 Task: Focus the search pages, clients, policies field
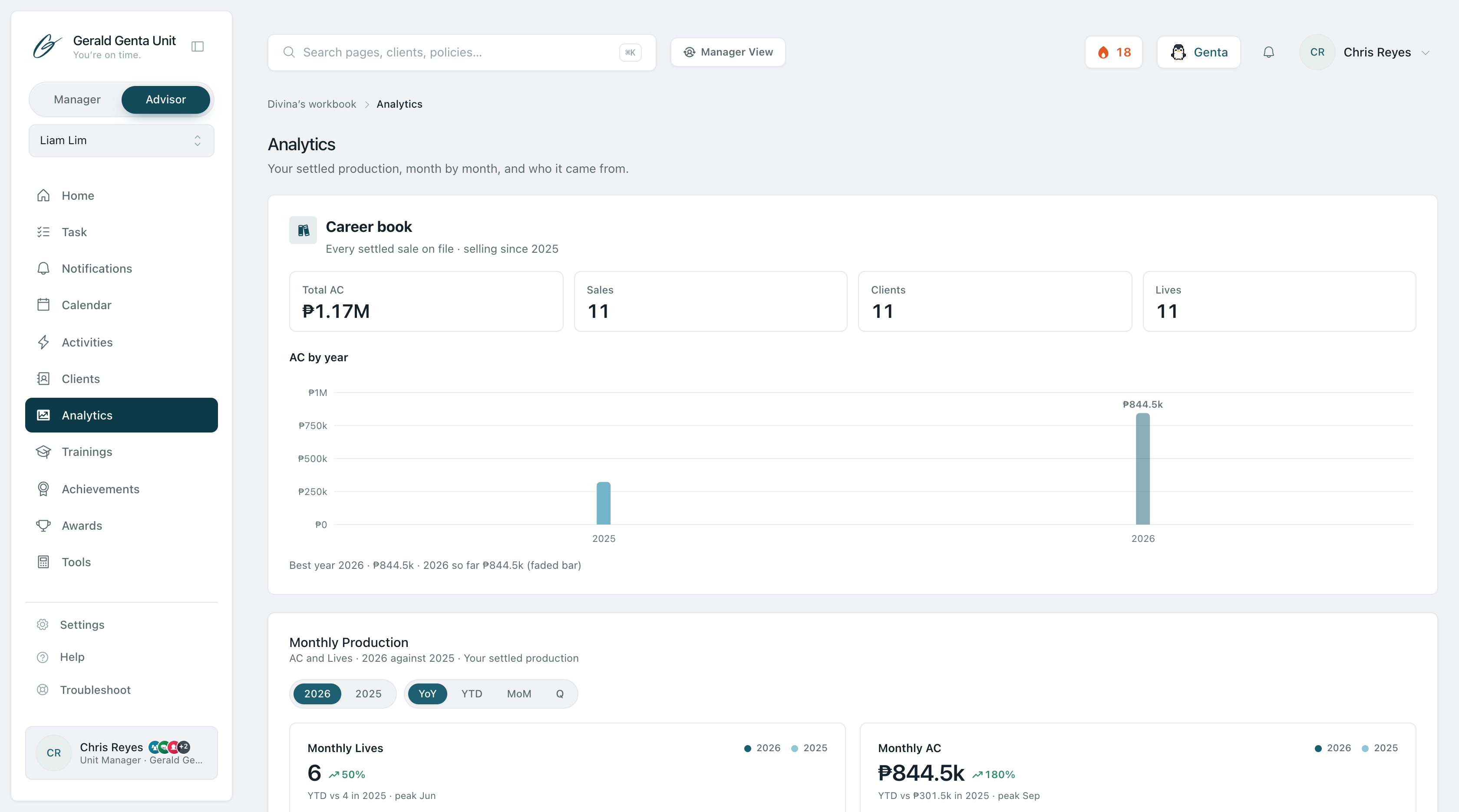pyautogui.click(x=462, y=52)
